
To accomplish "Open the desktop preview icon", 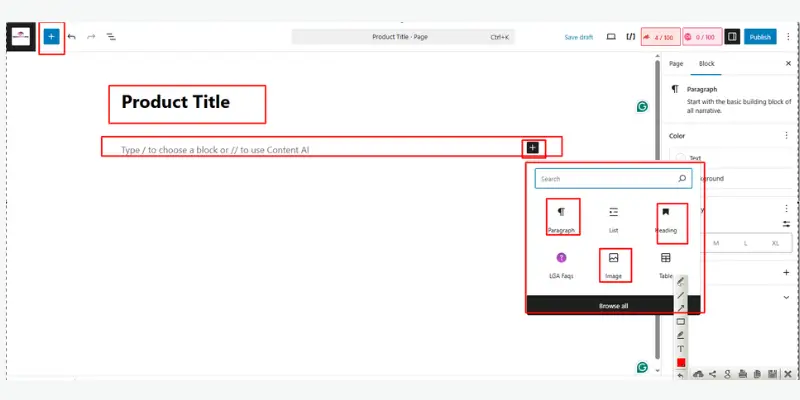I will [611, 37].
